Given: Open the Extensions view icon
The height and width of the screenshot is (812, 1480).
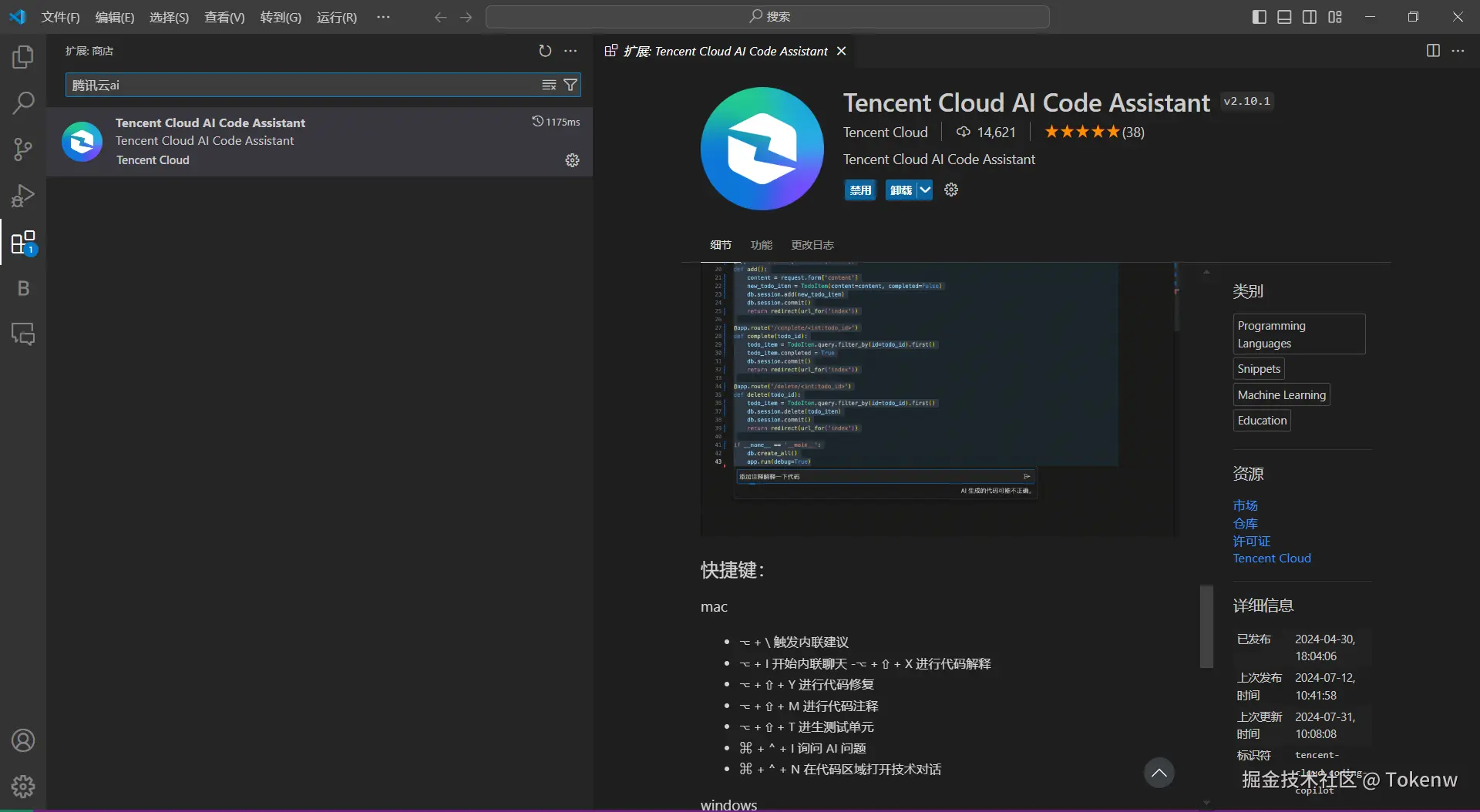Looking at the screenshot, I should (23, 242).
